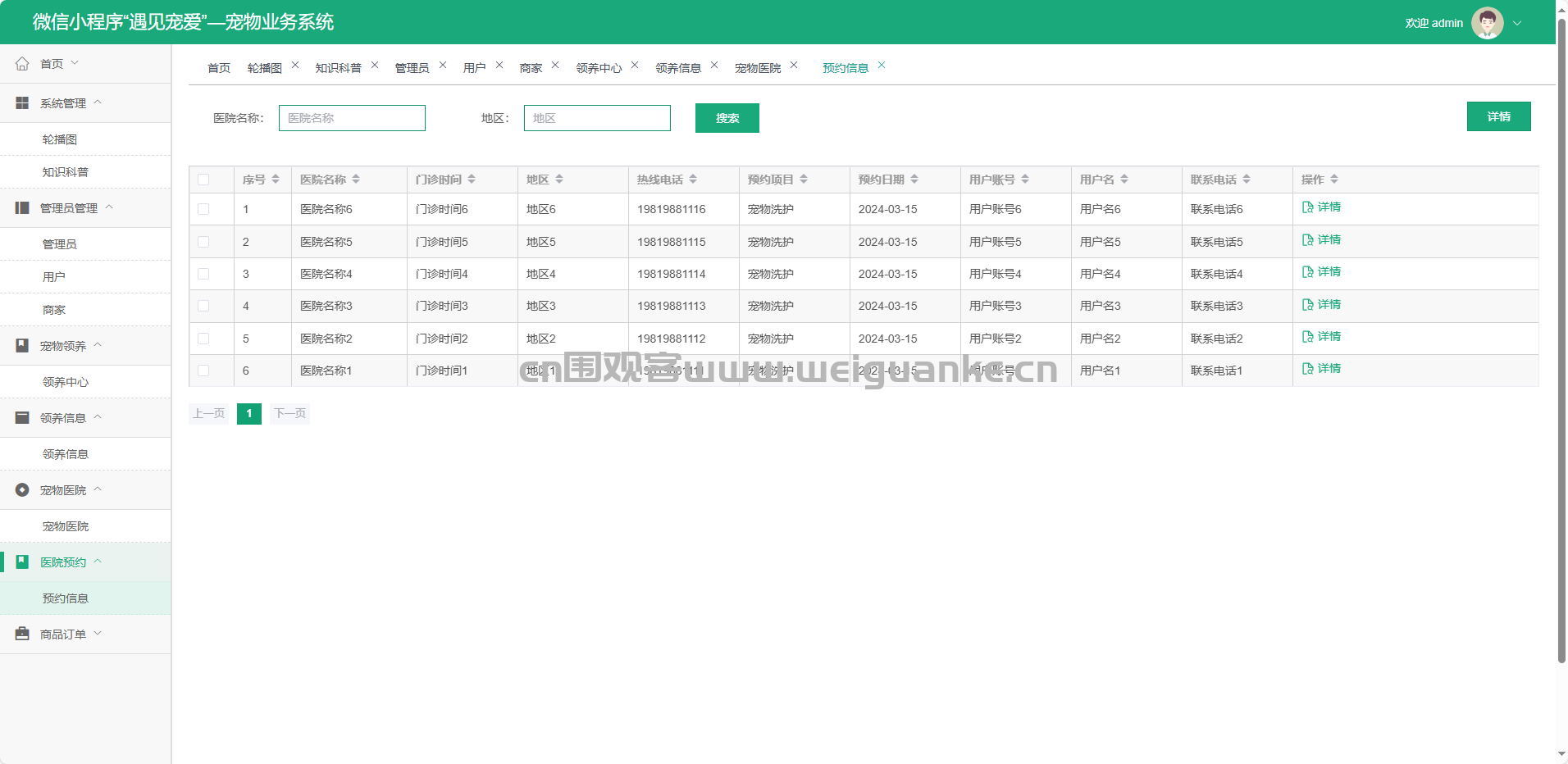Click the admin avatar picture
This screenshot has height=764, width=1568.
coord(1487,23)
